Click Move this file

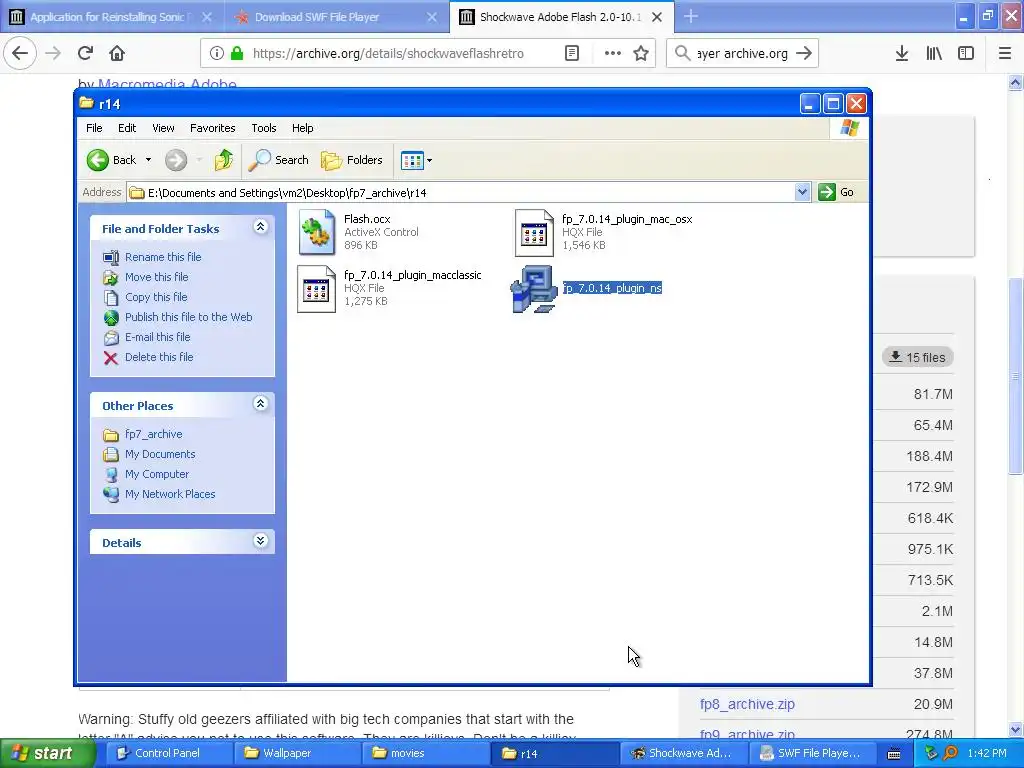tap(156, 277)
